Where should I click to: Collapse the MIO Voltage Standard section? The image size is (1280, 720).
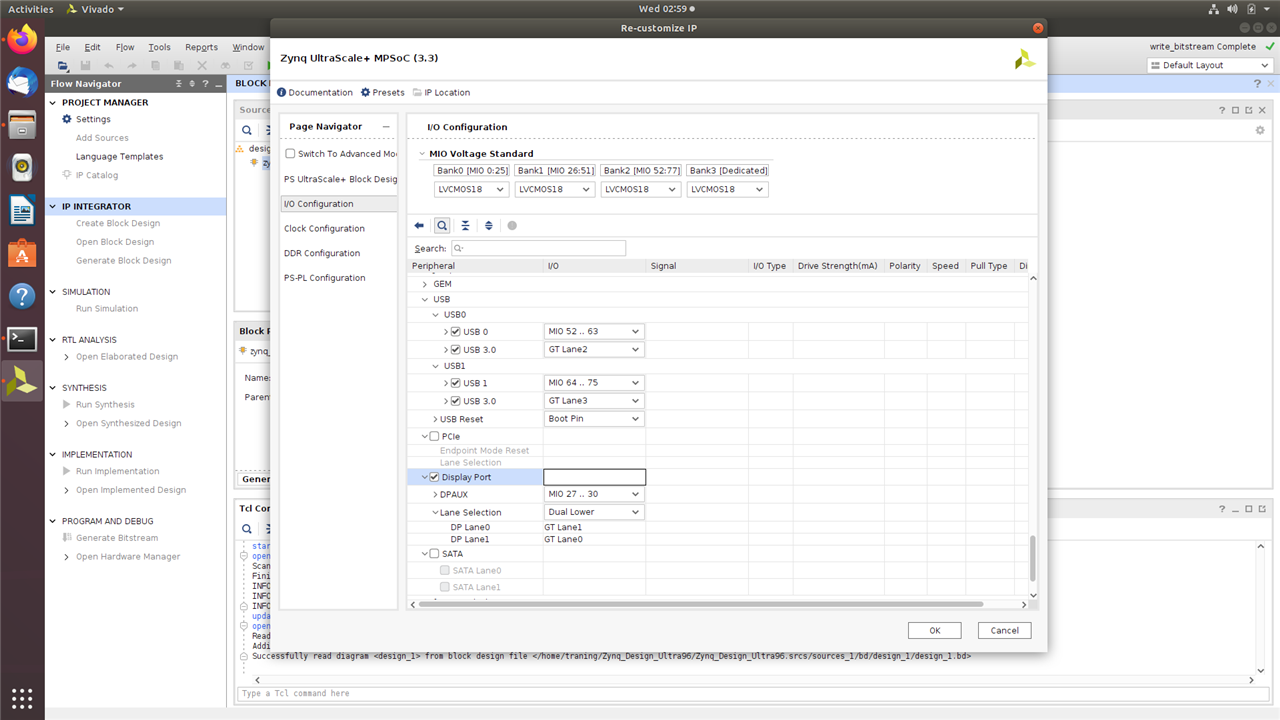(x=422, y=154)
